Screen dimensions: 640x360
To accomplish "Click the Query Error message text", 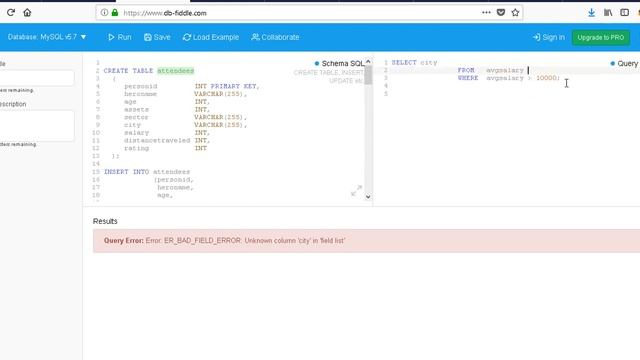I will tap(224, 241).
